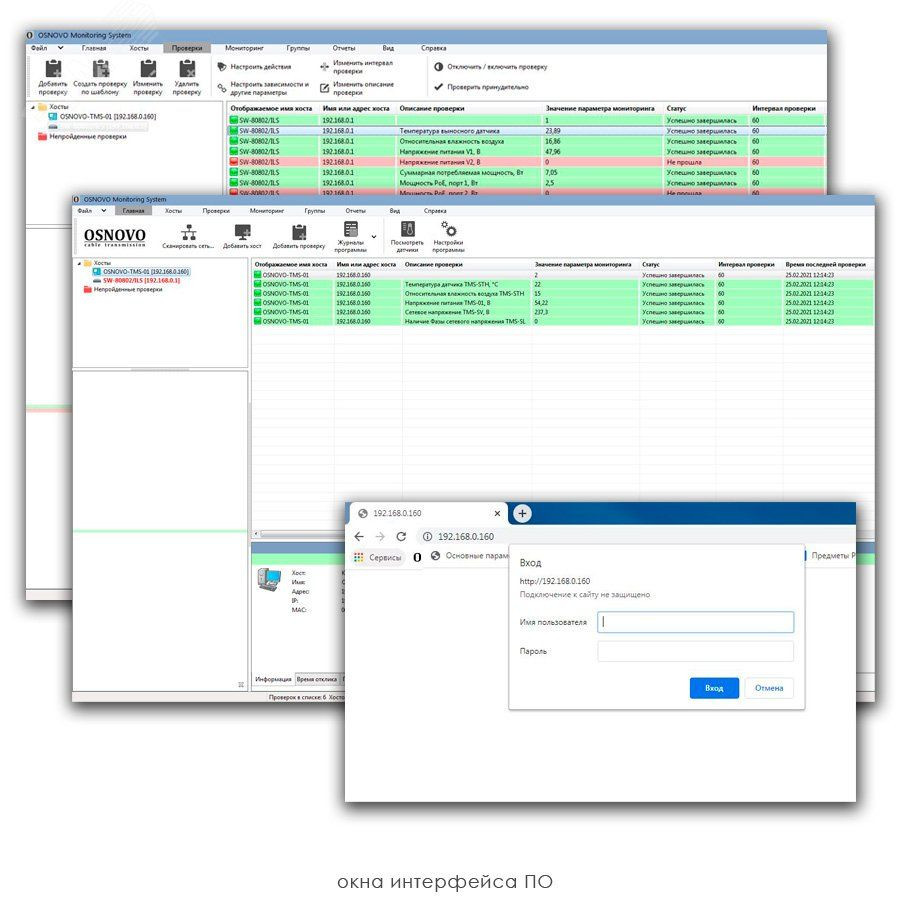Click the Добавить хост icon
Viewport: 900px width, 900px height.
pyautogui.click(x=243, y=232)
